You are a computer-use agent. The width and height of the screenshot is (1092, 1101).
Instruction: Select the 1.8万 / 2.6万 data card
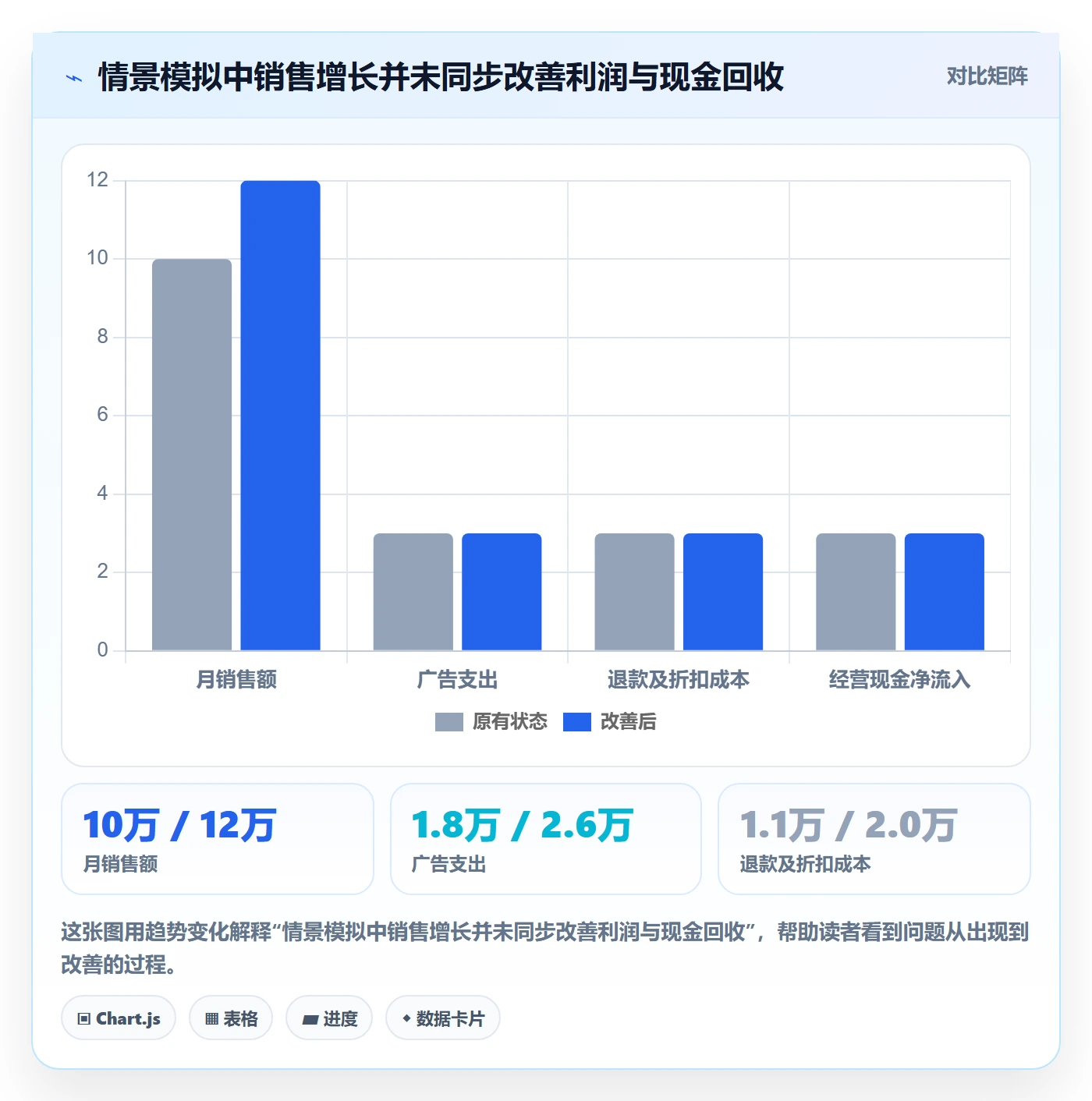tap(546, 839)
